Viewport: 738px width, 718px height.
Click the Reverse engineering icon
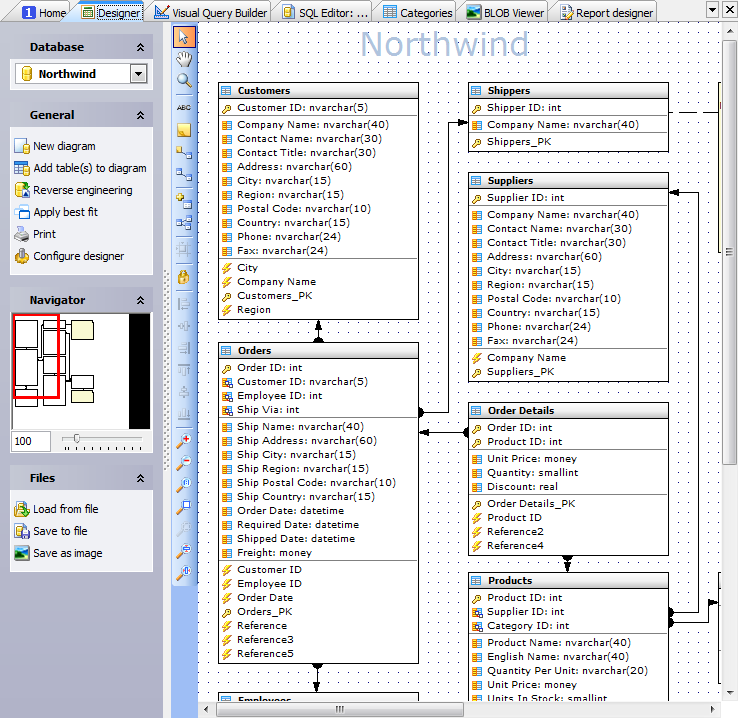tap(22, 190)
